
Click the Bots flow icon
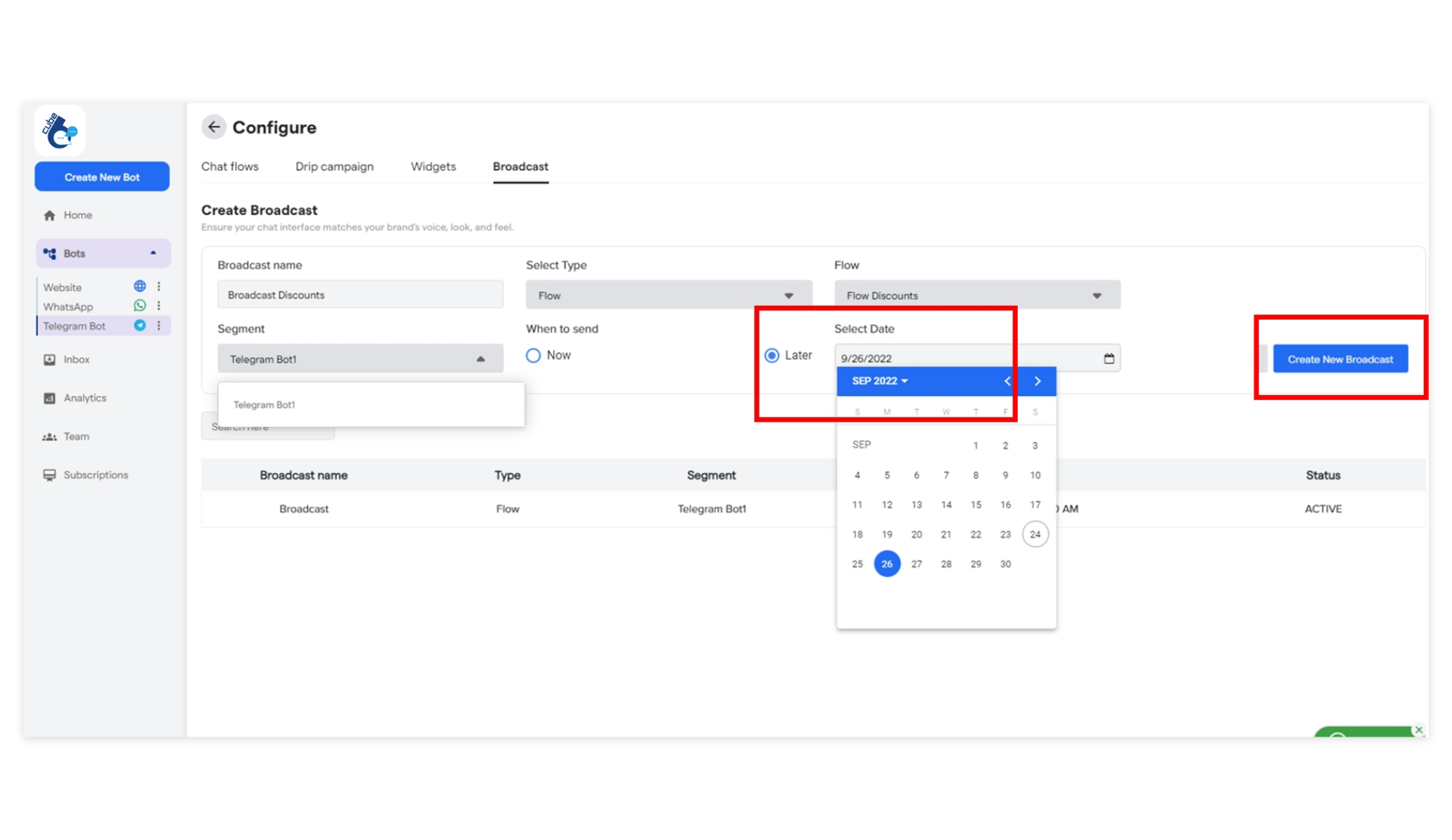point(50,254)
